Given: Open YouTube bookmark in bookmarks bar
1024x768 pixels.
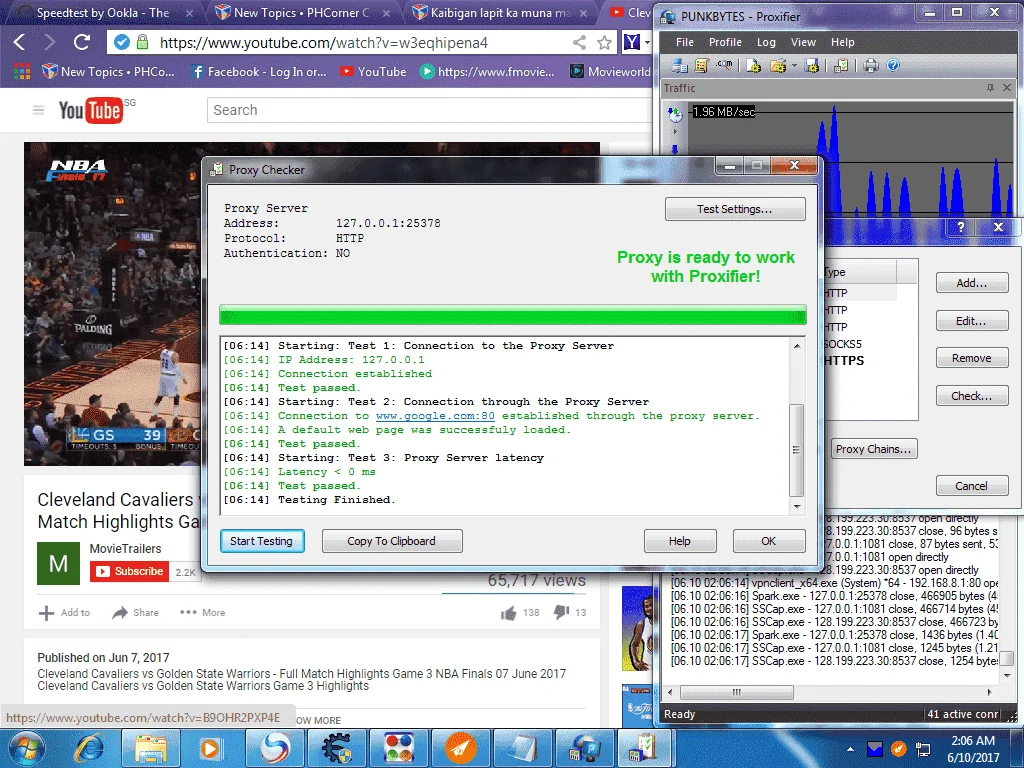Looking at the screenshot, I should pos(374,71).
